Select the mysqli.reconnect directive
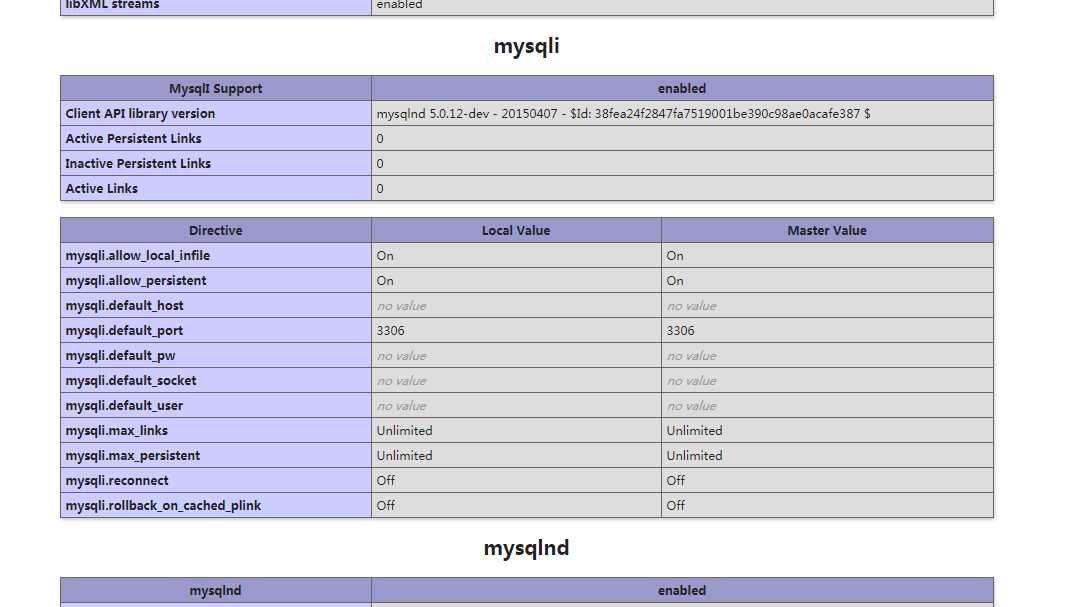This screenshot has width=1091, height=607. click(117, 481)
